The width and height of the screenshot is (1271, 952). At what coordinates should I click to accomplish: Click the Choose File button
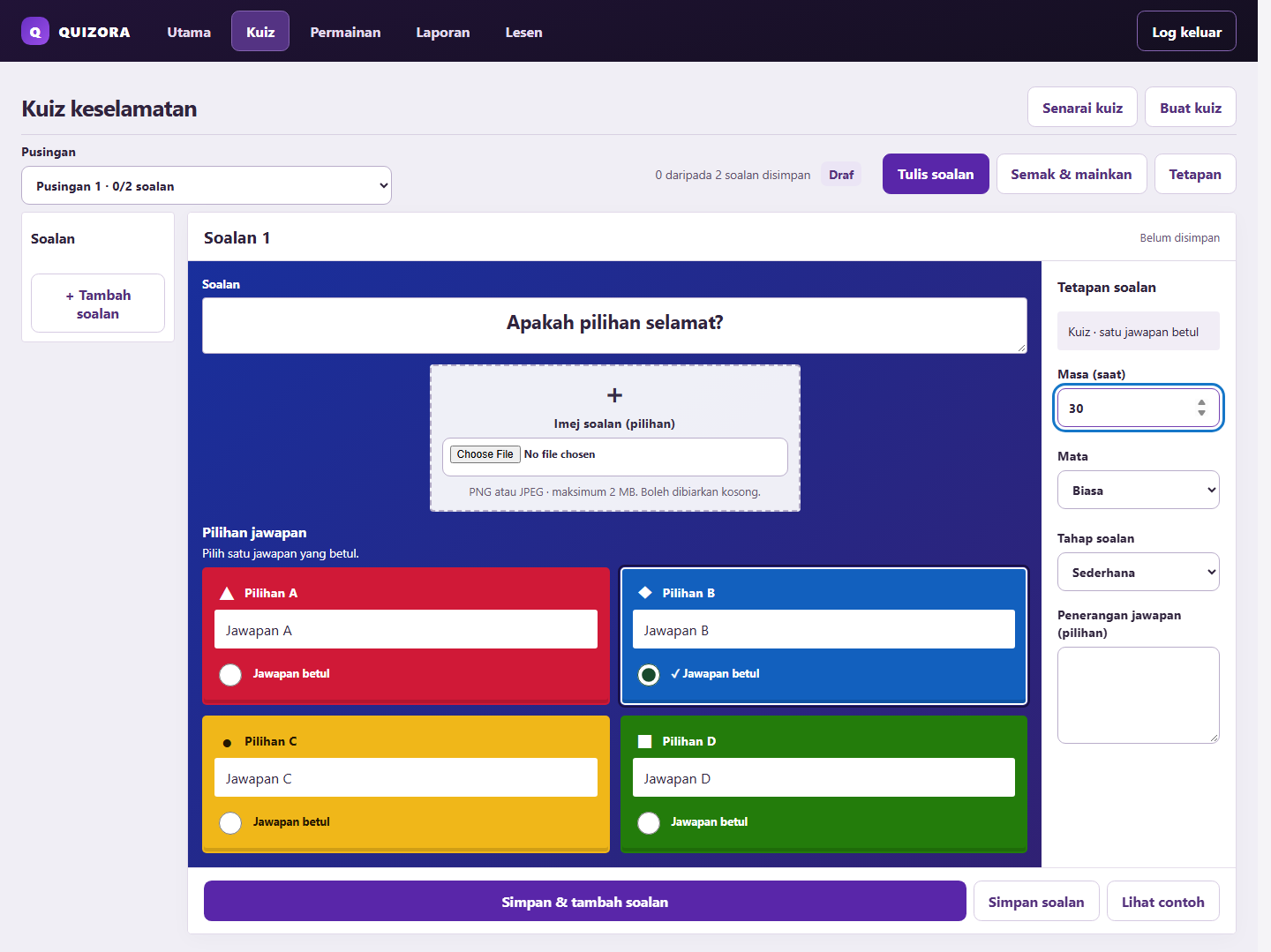485,454
